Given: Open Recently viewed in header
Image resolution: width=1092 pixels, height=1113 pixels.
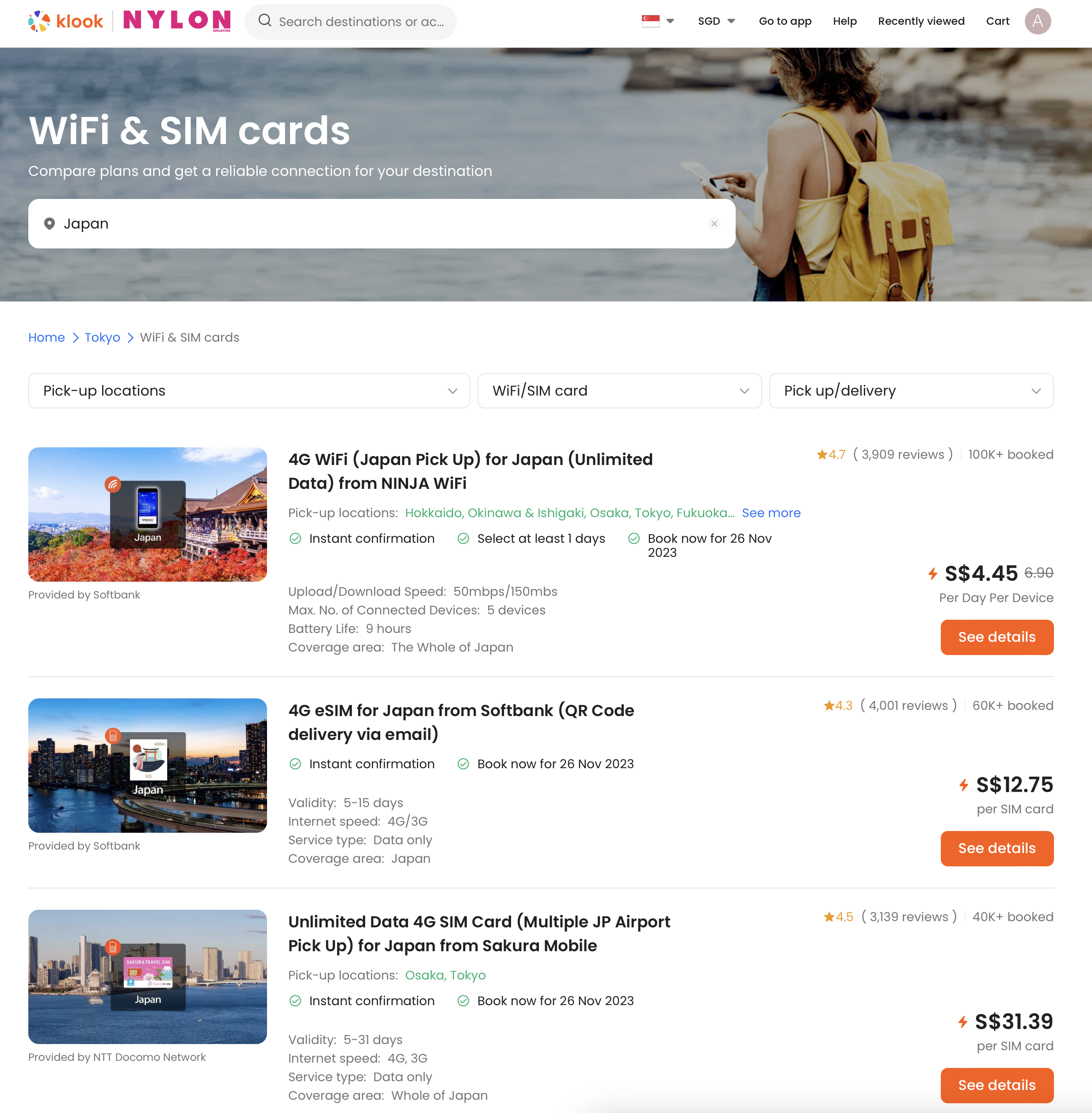Looking at the screenshot, I should (921, 21).
